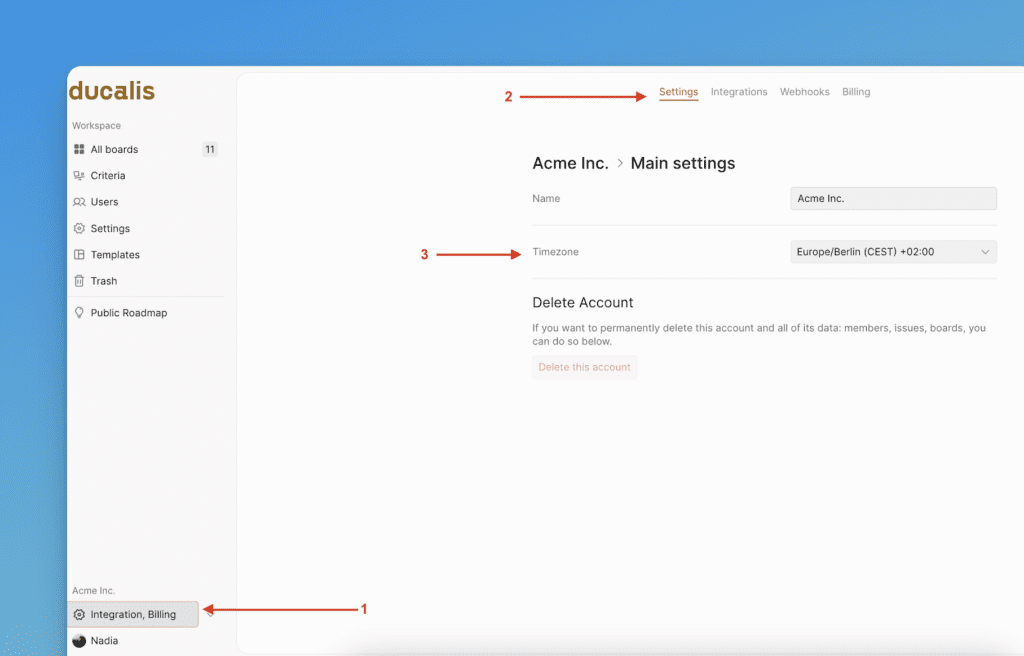Click the ducalis logo
The width and height of the screenshot is (1024, 656).
pos(112,92)
